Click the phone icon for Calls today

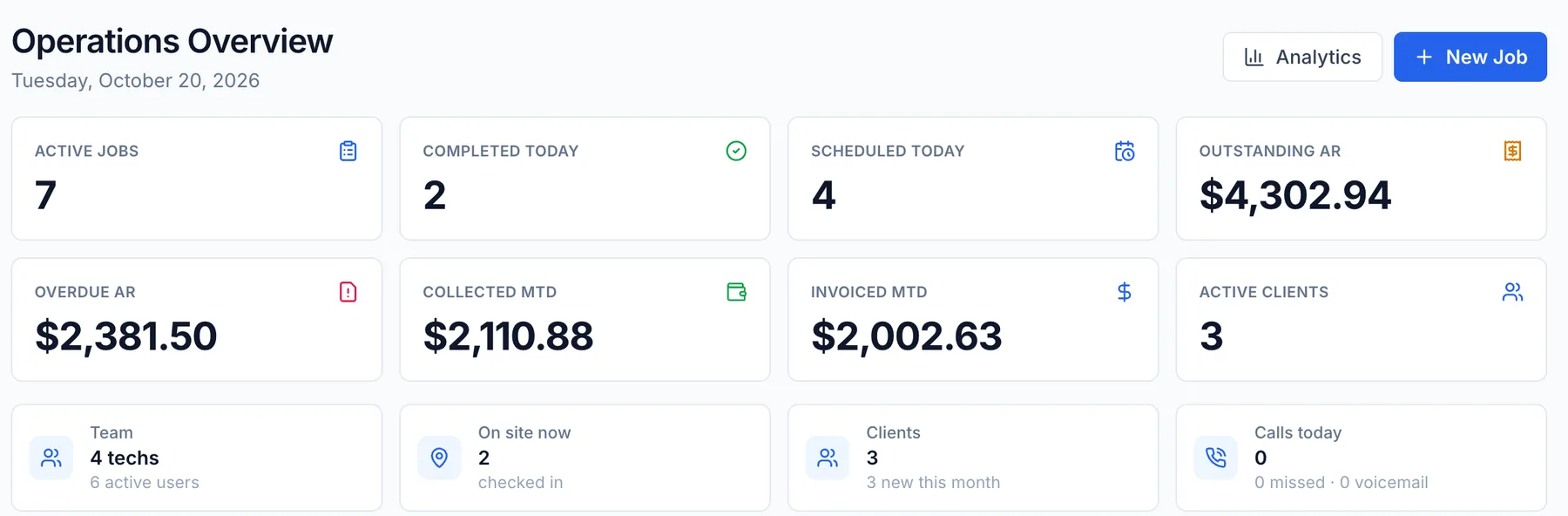pos(1215,458)
